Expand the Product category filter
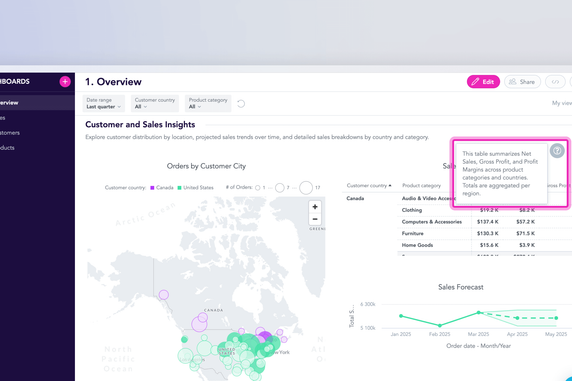This screenshot has width=572, height=381. coord(208,103)
